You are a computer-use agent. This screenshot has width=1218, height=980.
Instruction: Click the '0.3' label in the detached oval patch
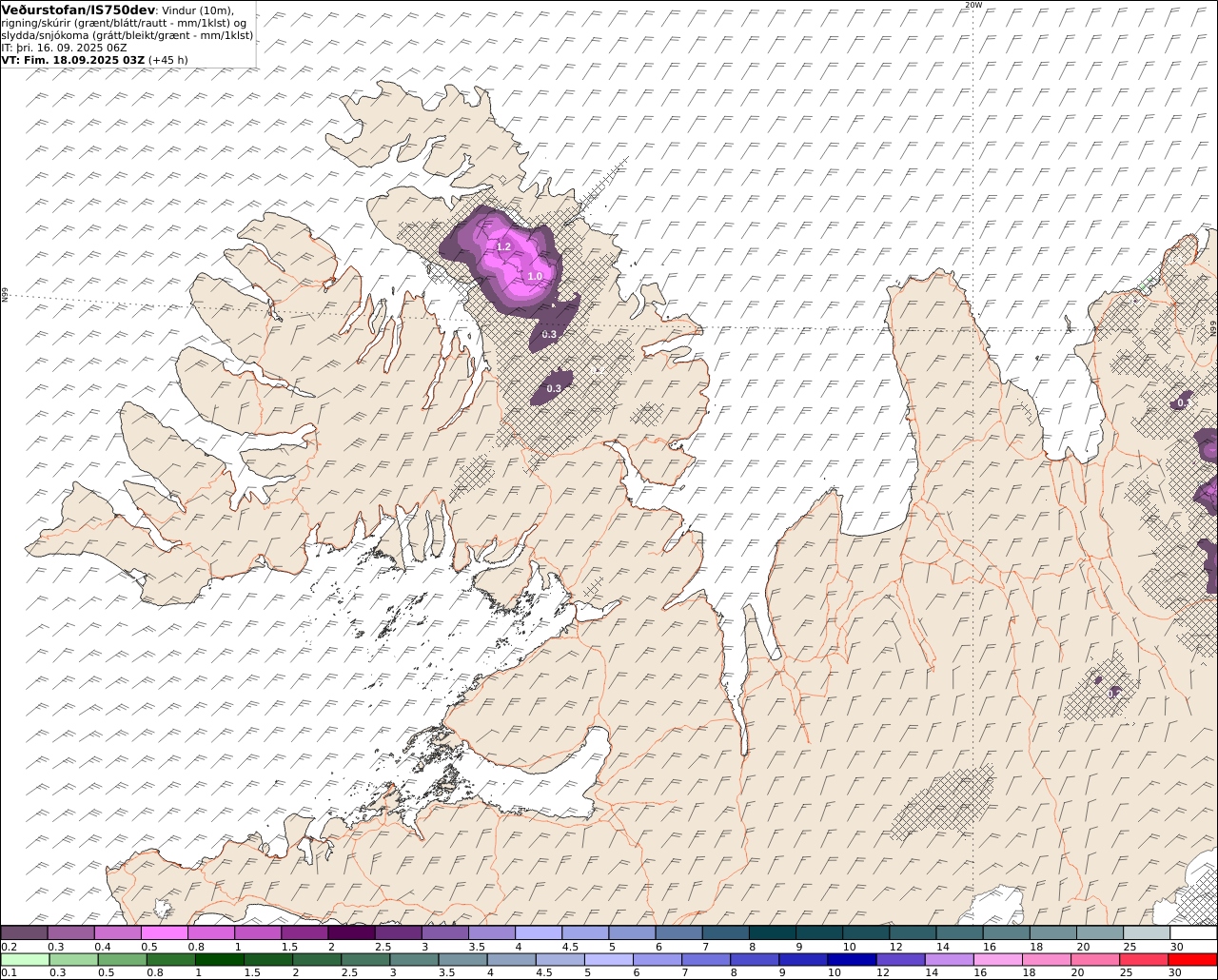(x=554, y=388)
